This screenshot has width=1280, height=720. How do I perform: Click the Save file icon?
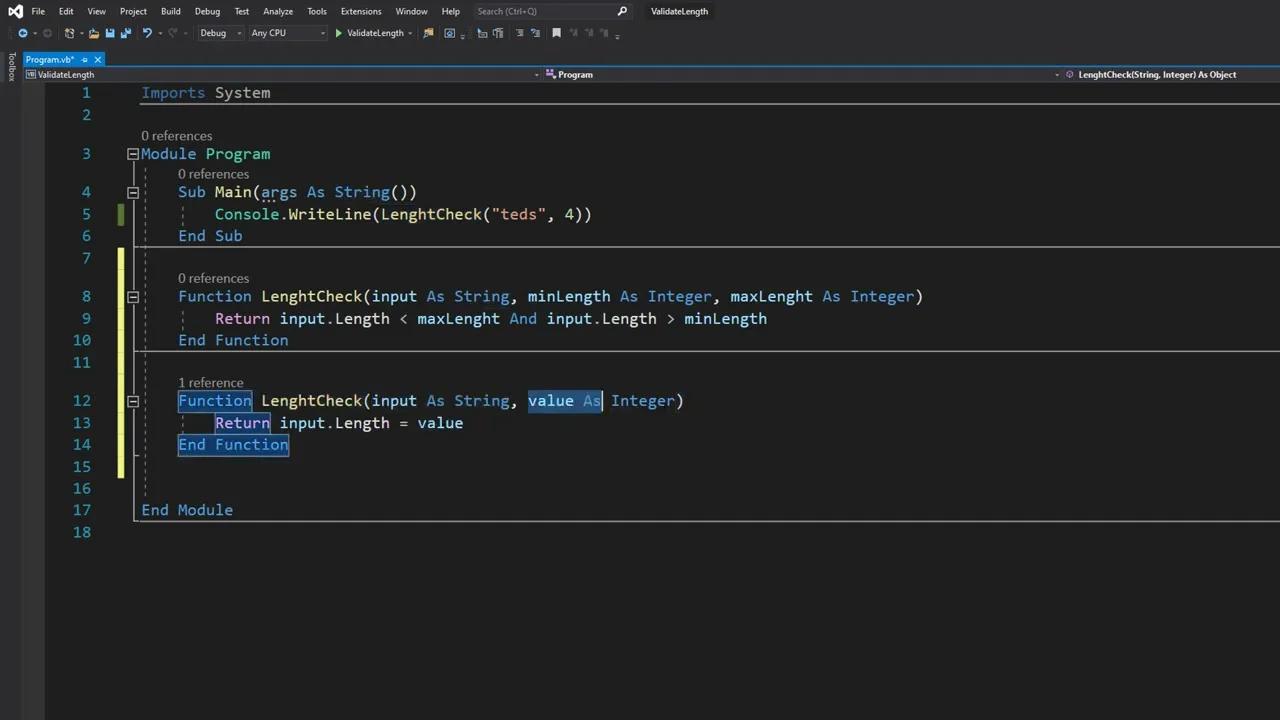point(110,33)
